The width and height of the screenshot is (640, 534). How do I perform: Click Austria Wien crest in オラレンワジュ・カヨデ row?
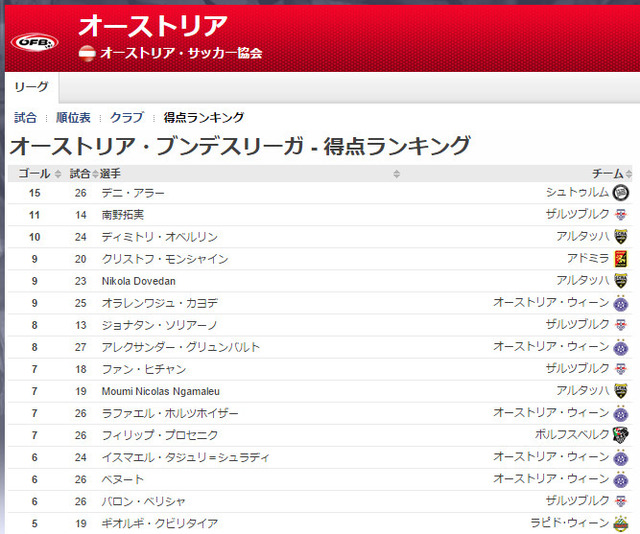(621, 303)
